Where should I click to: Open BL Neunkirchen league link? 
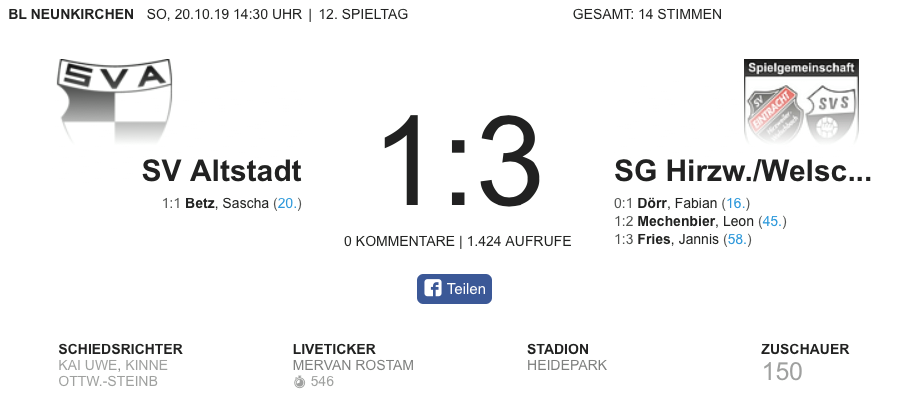[x=71, y=14]
